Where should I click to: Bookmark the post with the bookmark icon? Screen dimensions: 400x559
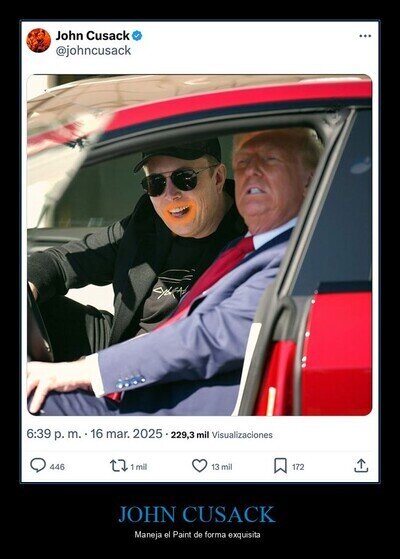click(280, 466)
